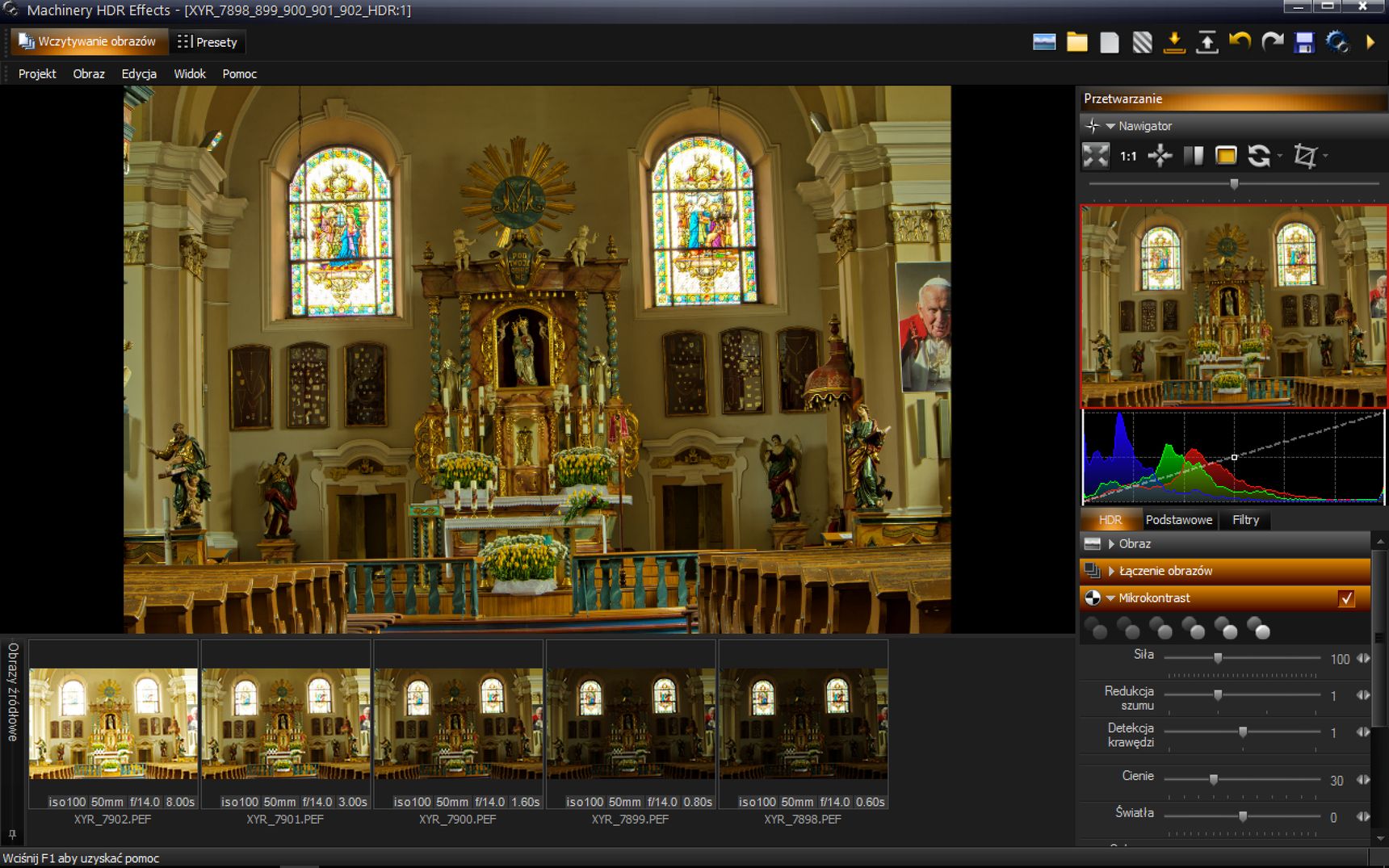
Task: Fit image to window in Nawigator
Action: [x=1096, y=156]
